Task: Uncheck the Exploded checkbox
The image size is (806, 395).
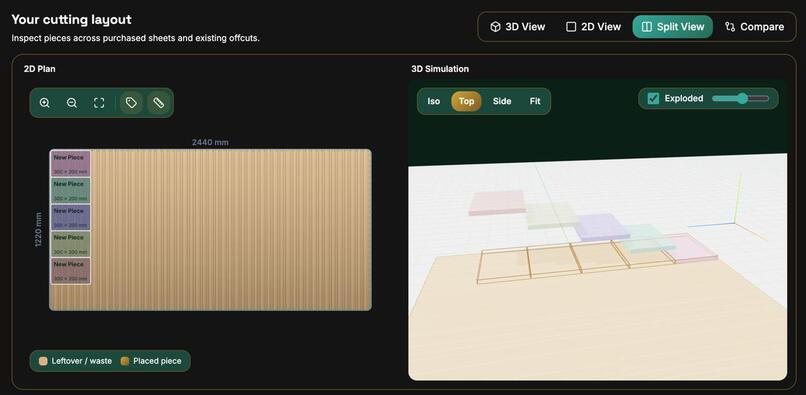Action: (653, 98)
